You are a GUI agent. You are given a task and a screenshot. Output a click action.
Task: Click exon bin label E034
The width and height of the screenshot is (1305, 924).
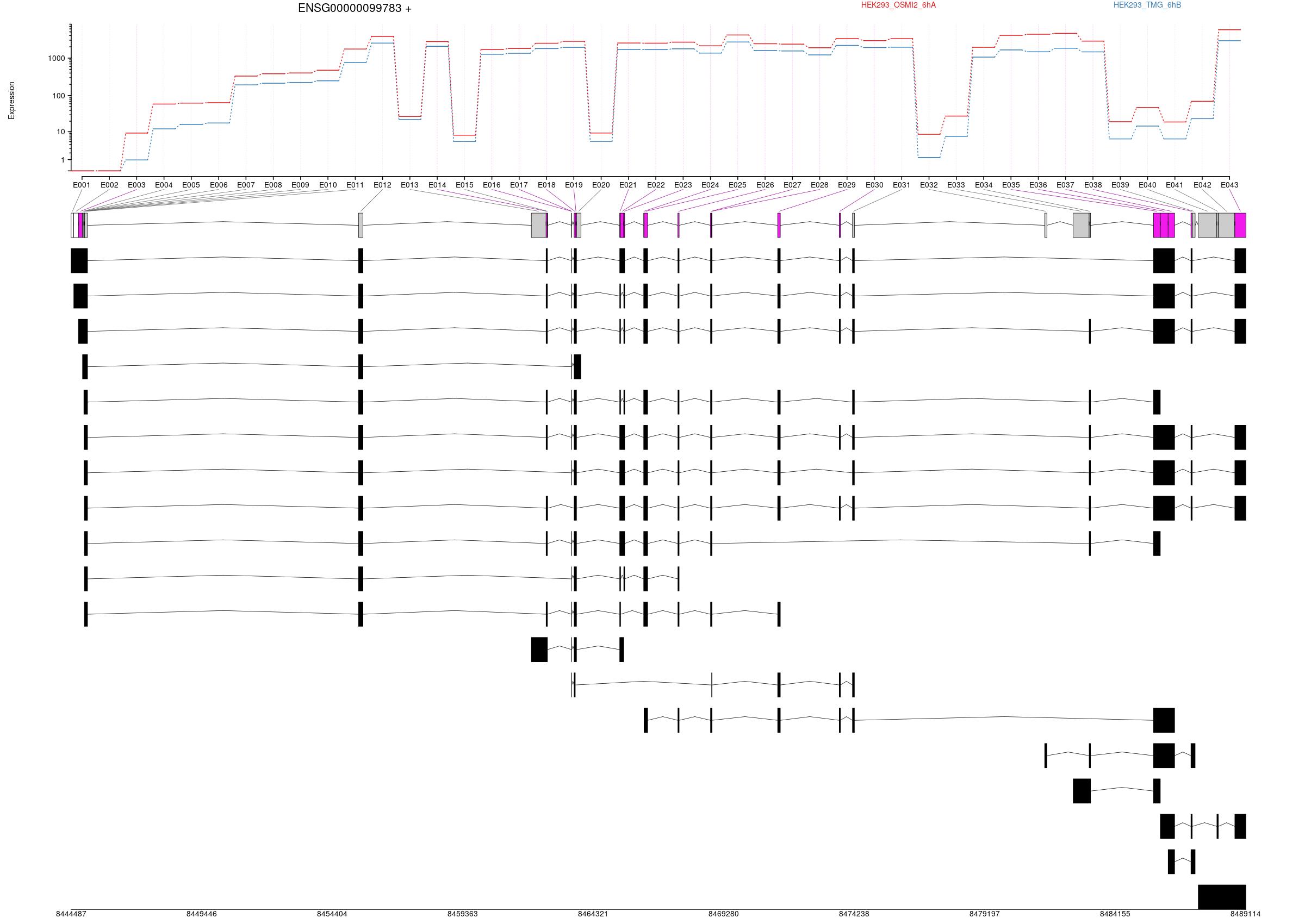pyautogui.click(x=984, y=185)
